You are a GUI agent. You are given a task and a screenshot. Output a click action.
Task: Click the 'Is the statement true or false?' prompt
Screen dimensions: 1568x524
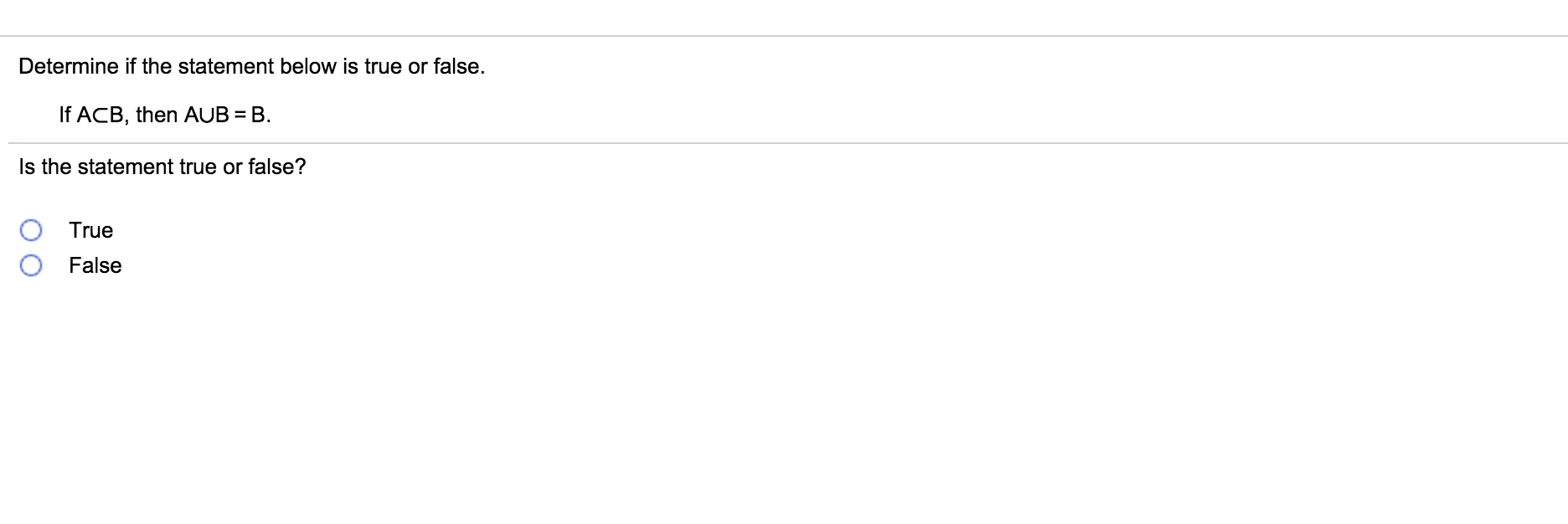162,167
